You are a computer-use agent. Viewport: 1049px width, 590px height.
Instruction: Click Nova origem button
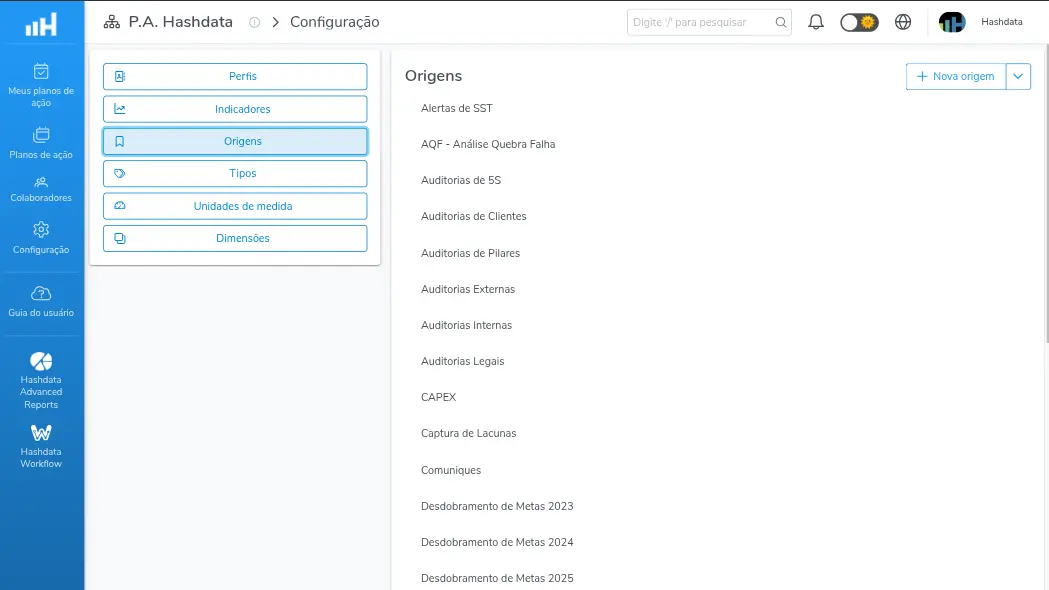click(x=955, y=76)
